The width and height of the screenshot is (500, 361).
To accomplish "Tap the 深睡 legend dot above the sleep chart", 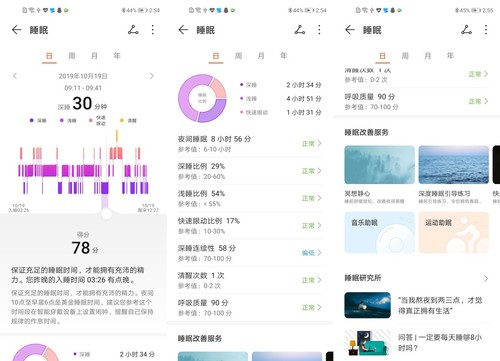I will (32, 120).
